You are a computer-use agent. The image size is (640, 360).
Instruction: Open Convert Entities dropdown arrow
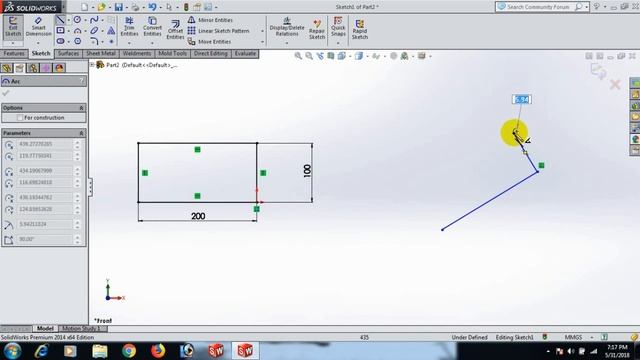(x=152, y=43)
